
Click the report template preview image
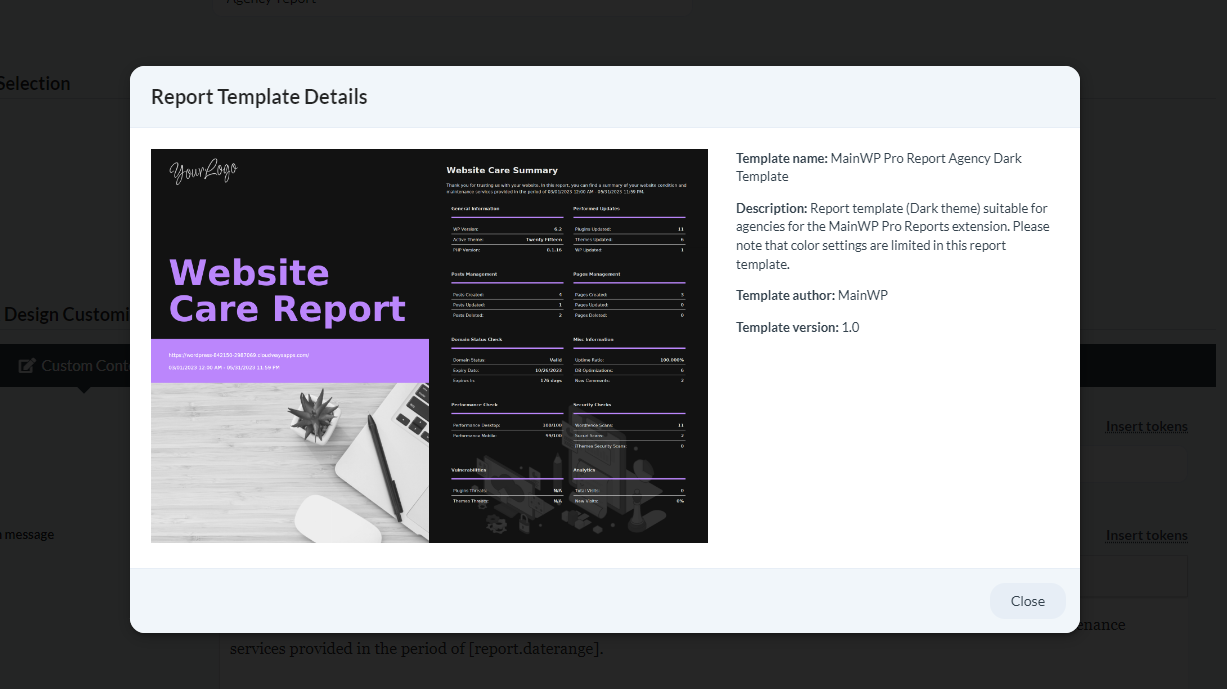point(429,346)
